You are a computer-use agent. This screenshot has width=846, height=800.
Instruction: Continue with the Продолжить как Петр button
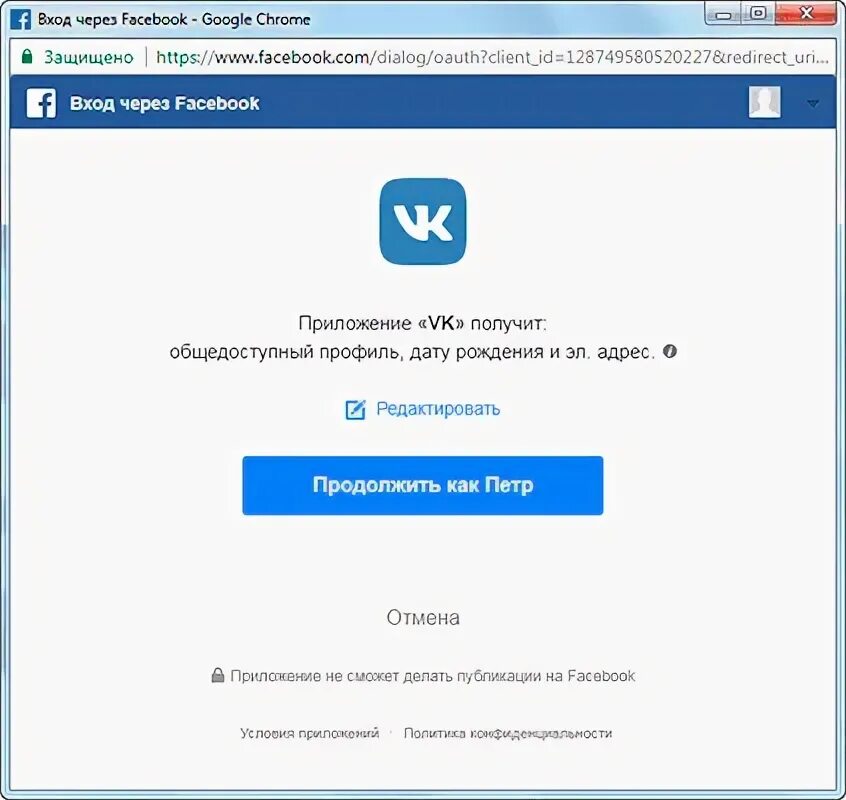(422, 486)
